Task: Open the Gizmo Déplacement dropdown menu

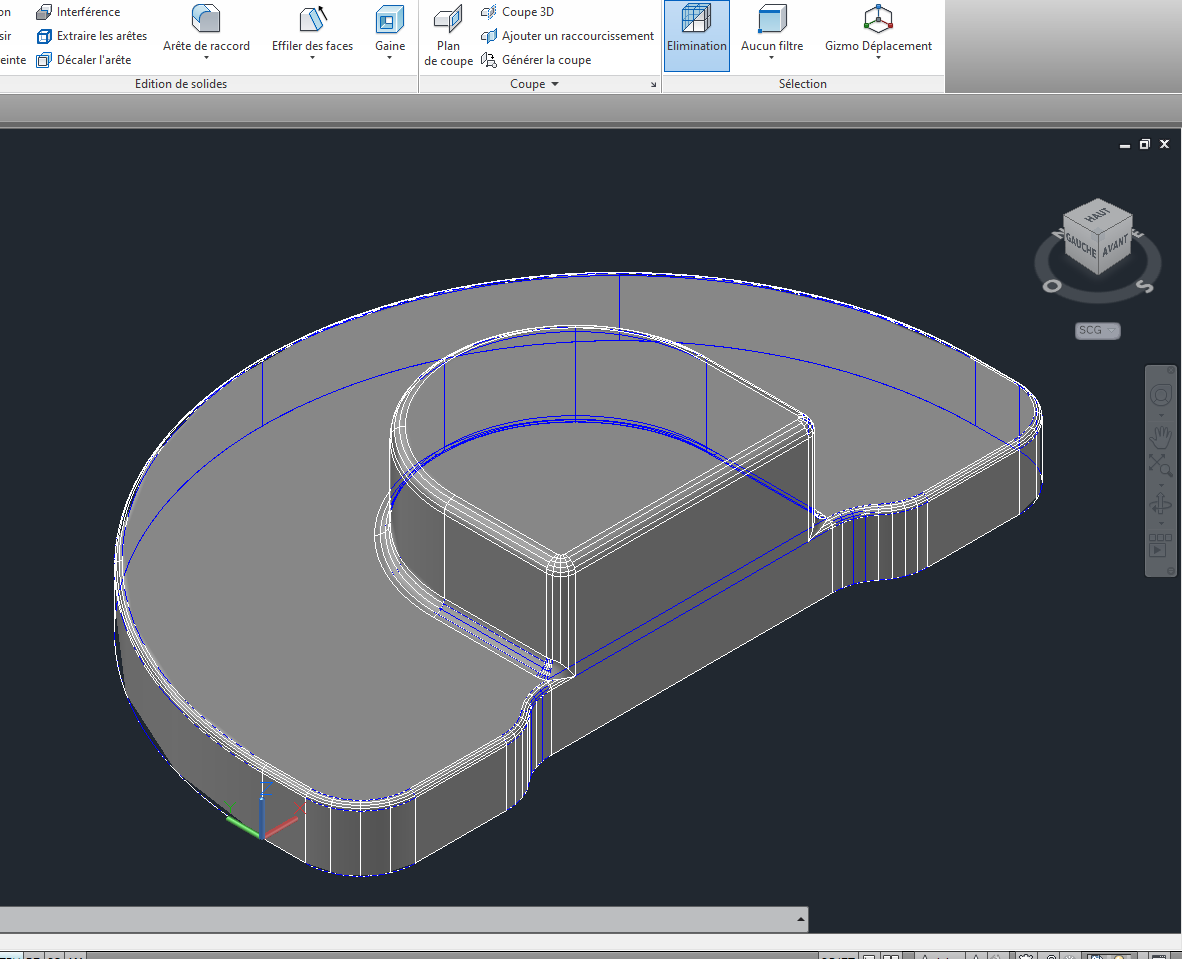Action: click(x=878, y=57)
